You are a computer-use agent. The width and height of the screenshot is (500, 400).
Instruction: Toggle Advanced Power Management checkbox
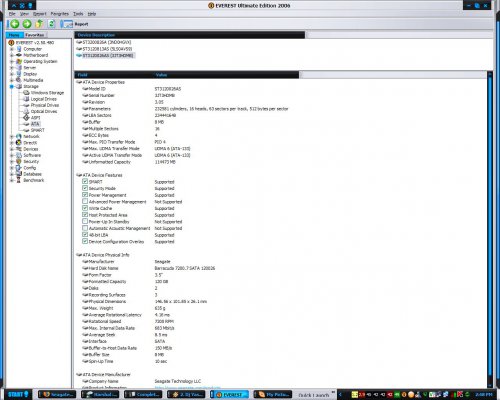(x=85, y=201)
